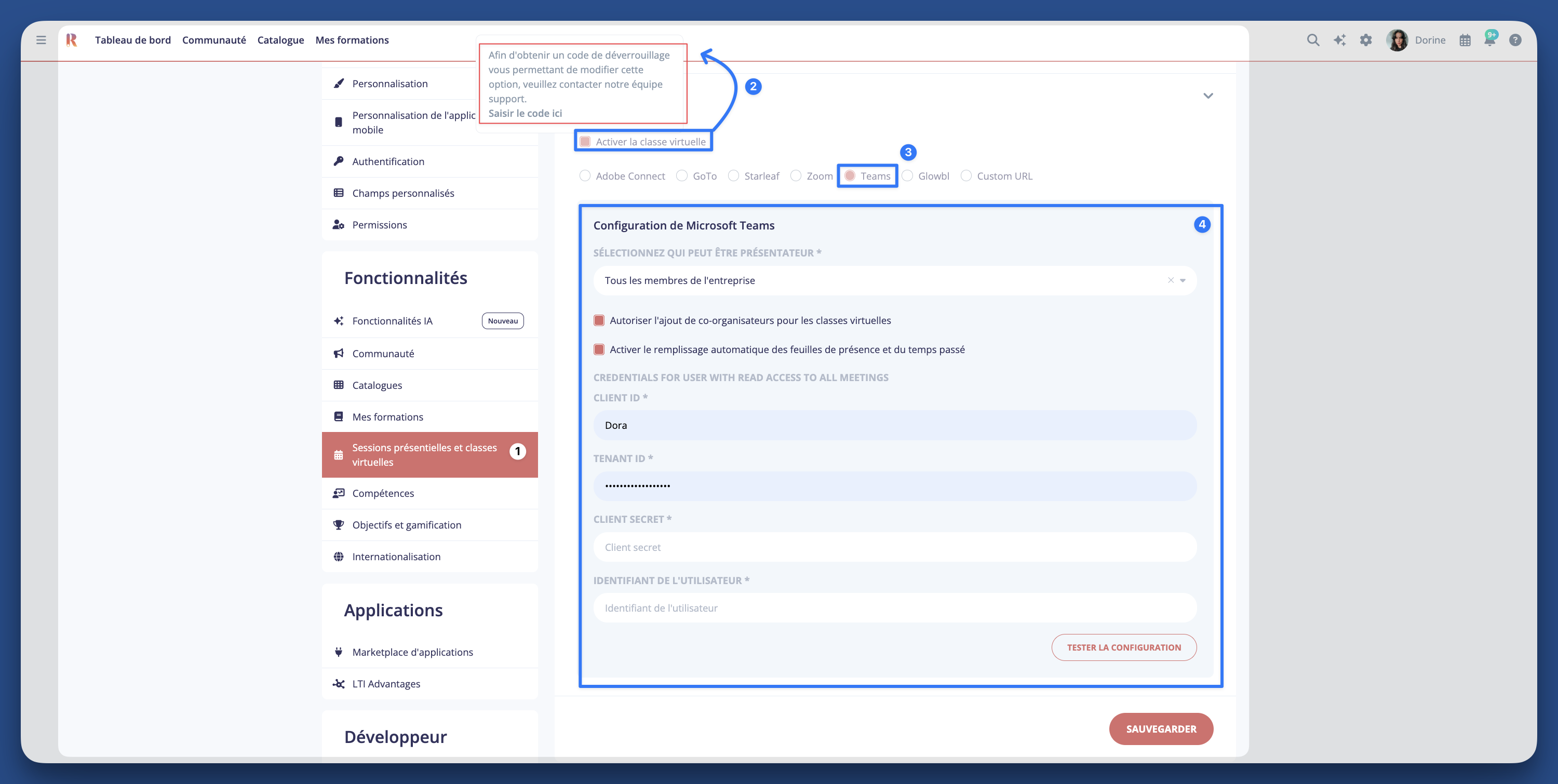Toggle the hamburger menu icon

pos(41,40)
